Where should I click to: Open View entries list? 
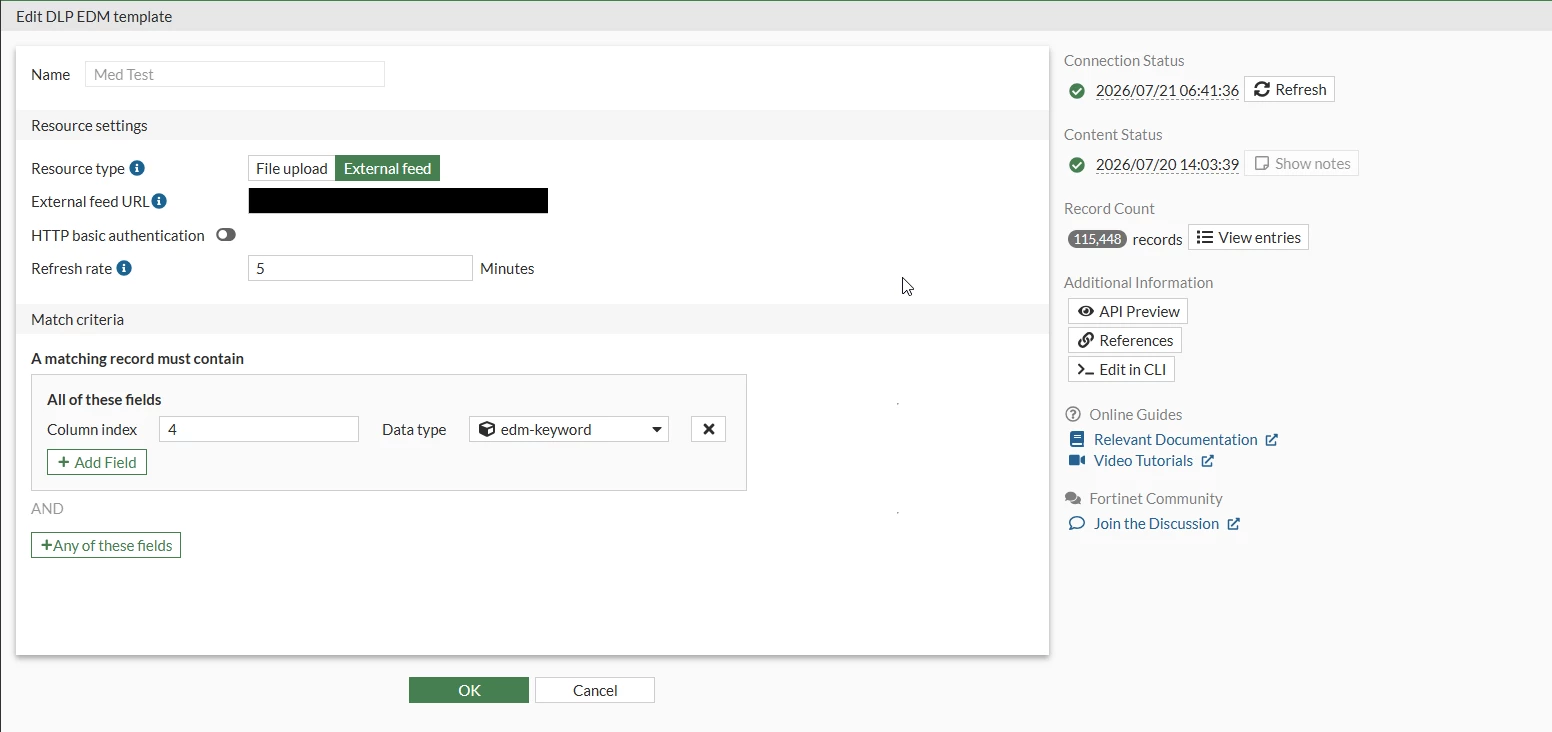pos(1248,237)
